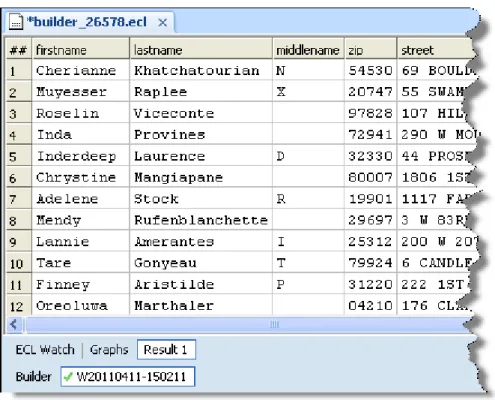Switch to the ECL Watch tab
Screen dimensions: 495x403
point(45,350)
